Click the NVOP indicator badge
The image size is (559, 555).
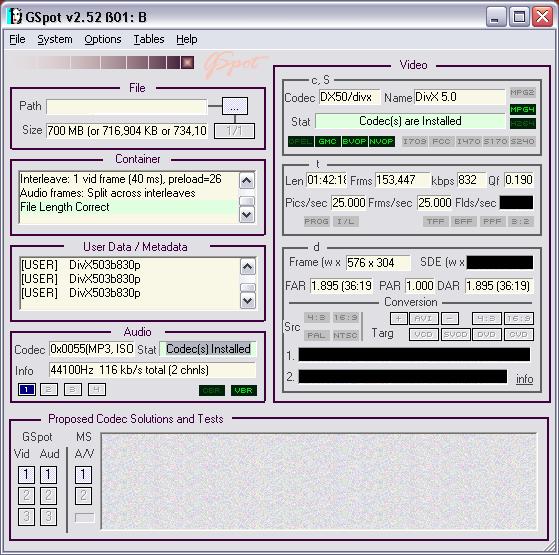[381, 142]
